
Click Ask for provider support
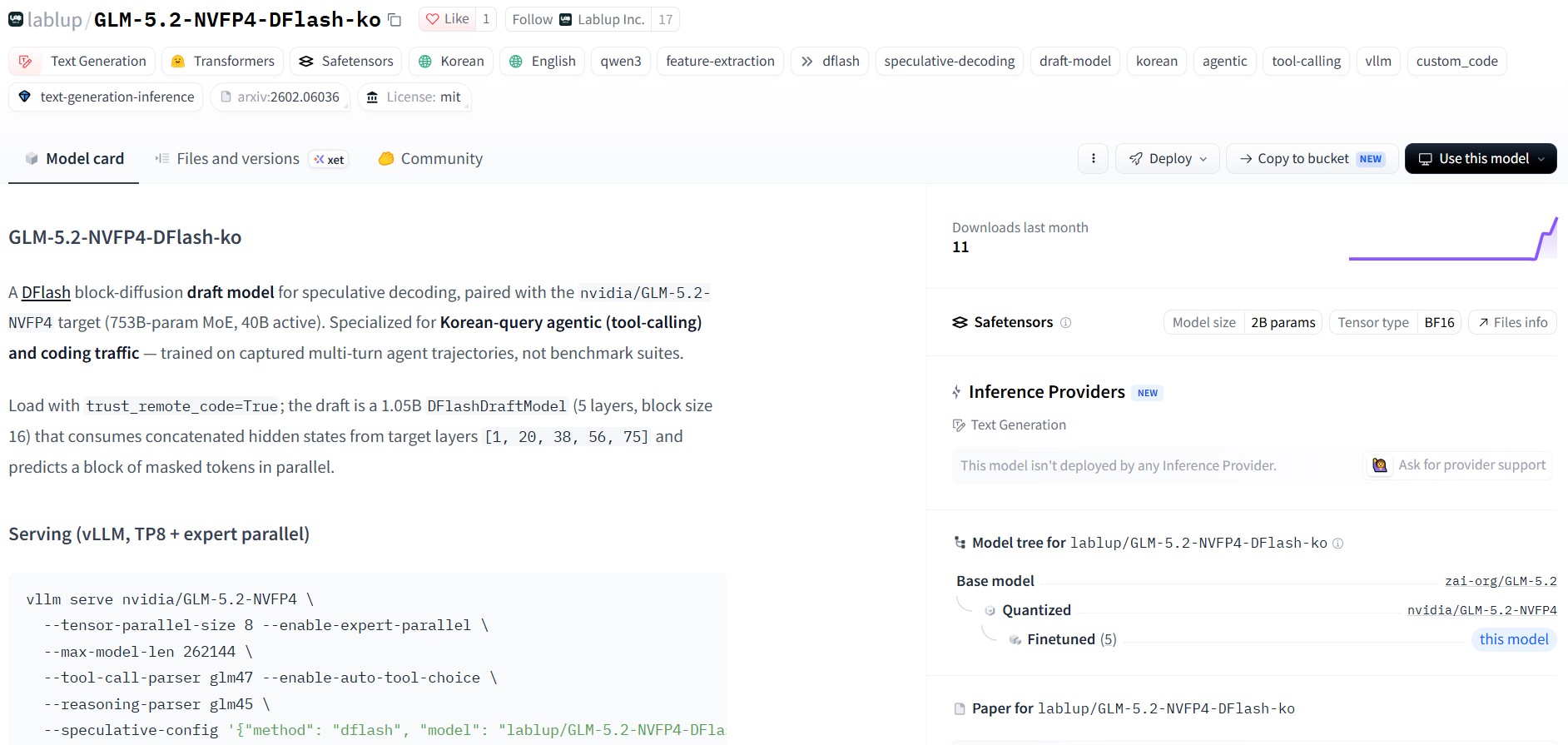pyautogui.click(x=1460, y=465)
